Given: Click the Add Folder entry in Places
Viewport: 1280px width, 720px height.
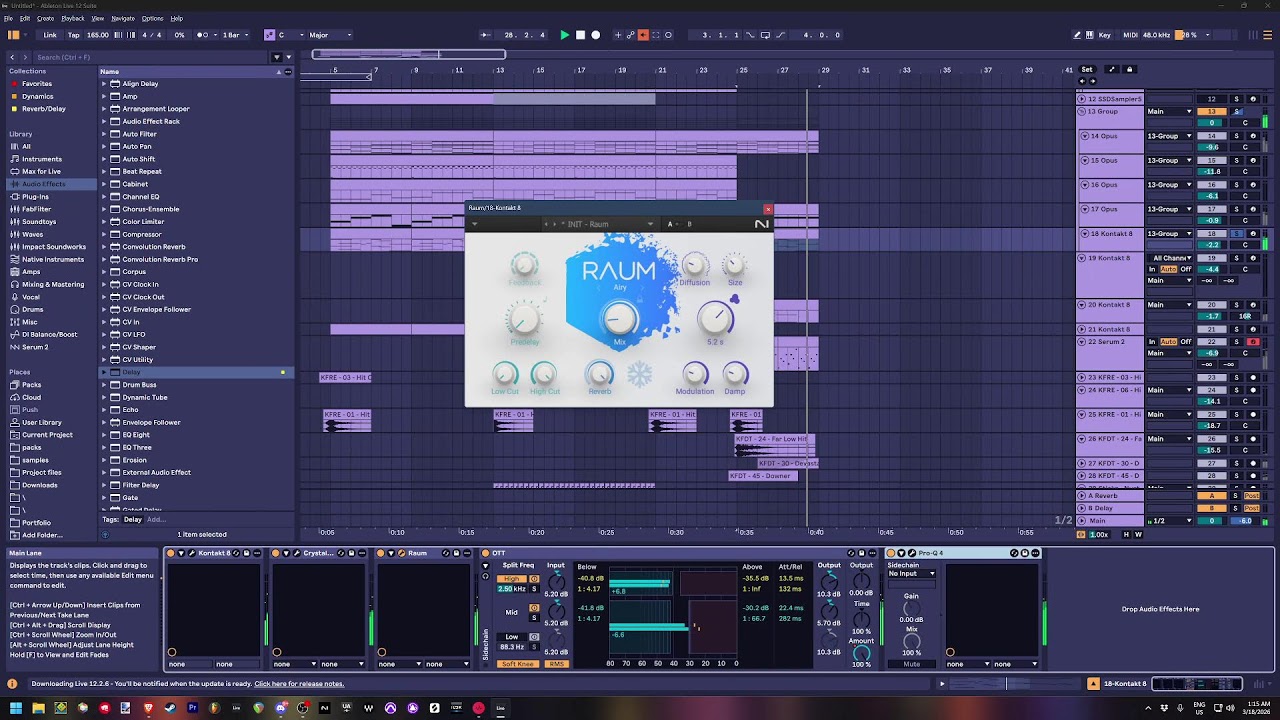Looking at the screenshot, I should click(41, 535).
